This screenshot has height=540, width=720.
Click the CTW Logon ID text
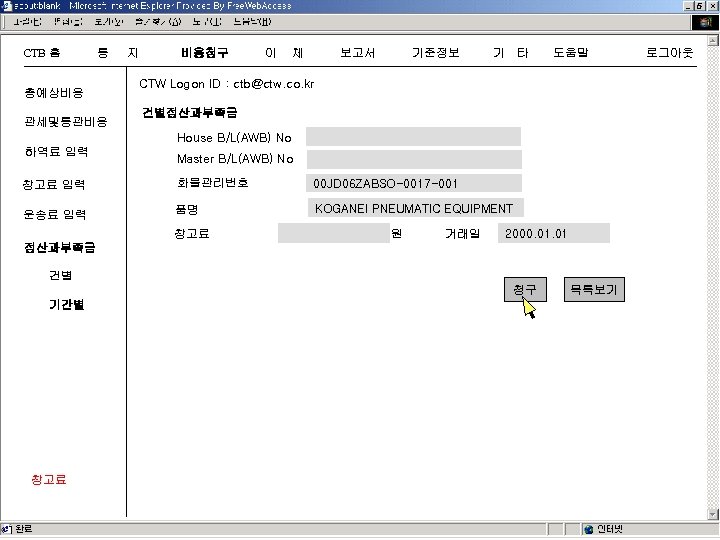pos(227,84)
